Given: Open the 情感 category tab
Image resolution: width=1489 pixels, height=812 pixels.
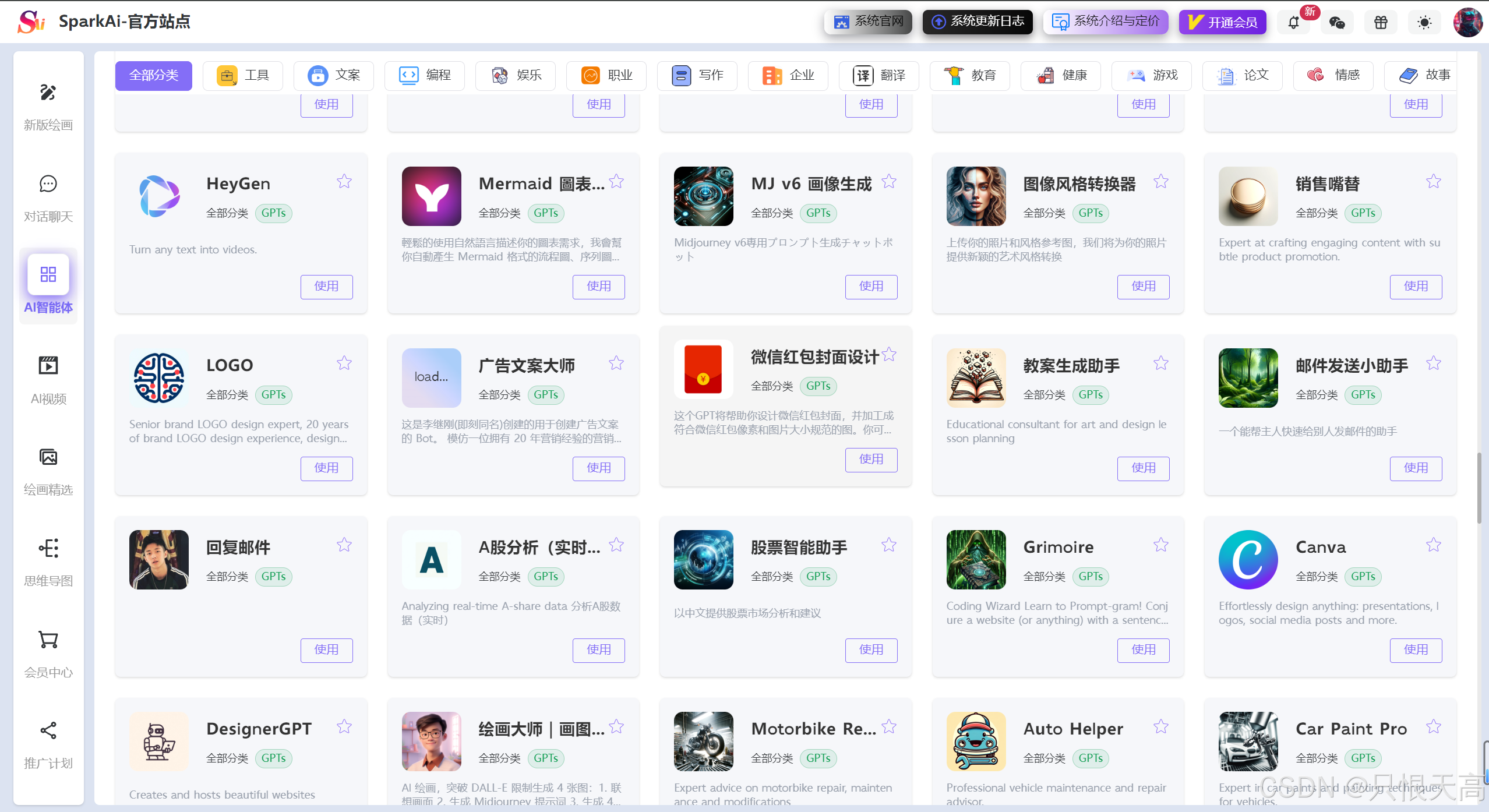Looking at the screenshot, I should 1333,76.
